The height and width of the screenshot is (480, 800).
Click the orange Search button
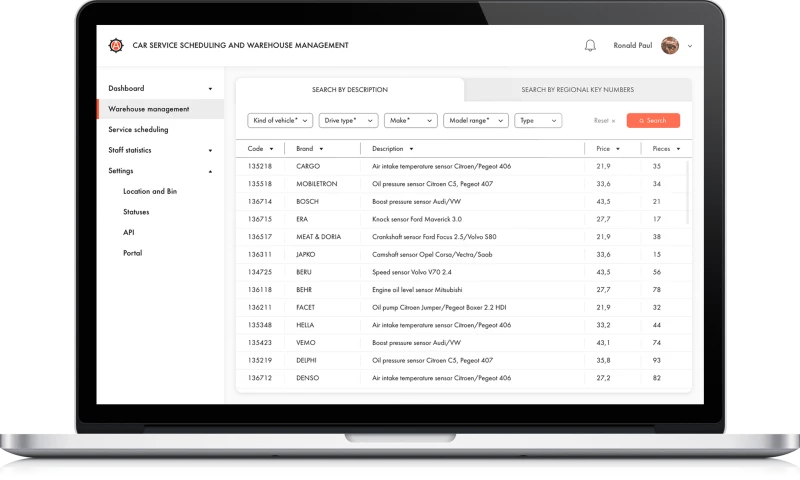point(653,120)
